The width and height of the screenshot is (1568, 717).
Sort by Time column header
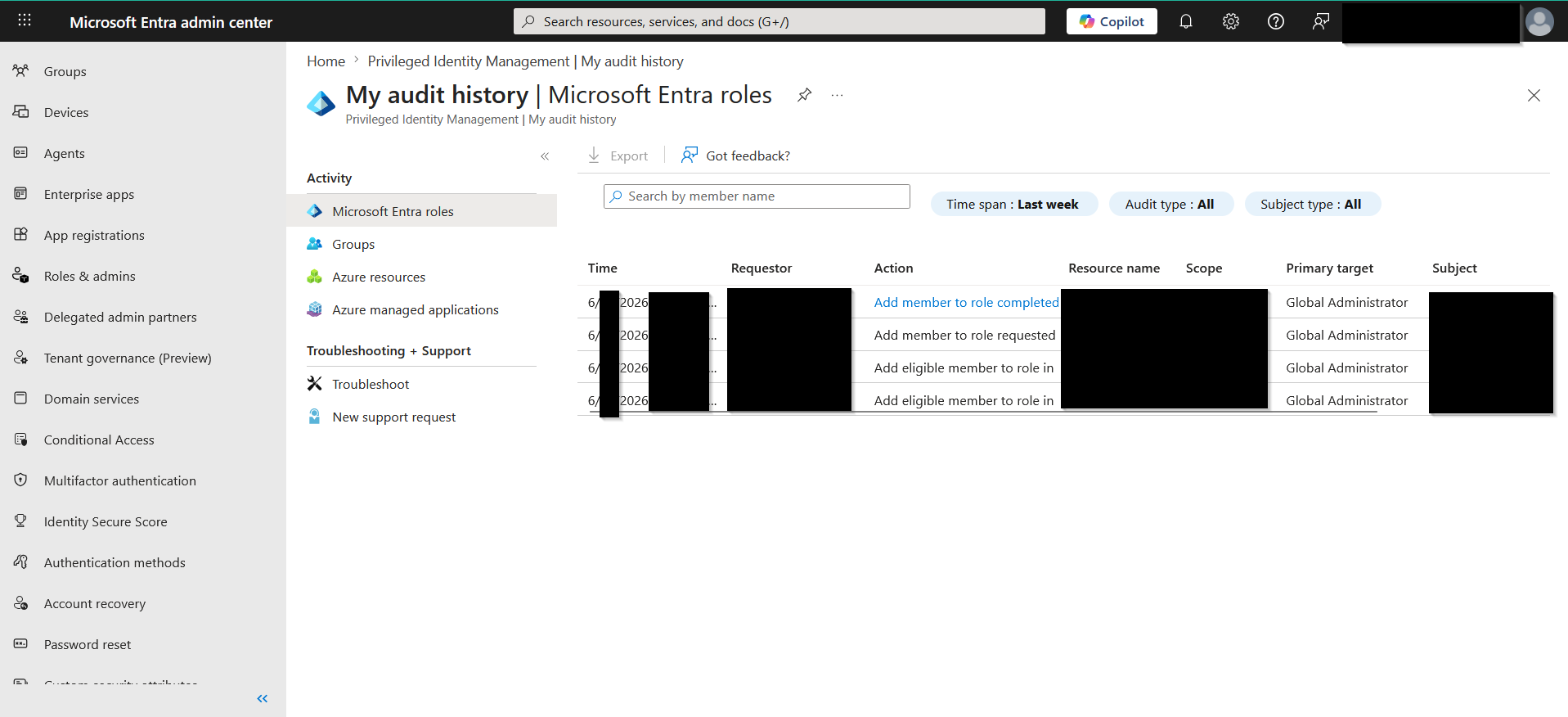pyautogui.click(x=603, y=268)
